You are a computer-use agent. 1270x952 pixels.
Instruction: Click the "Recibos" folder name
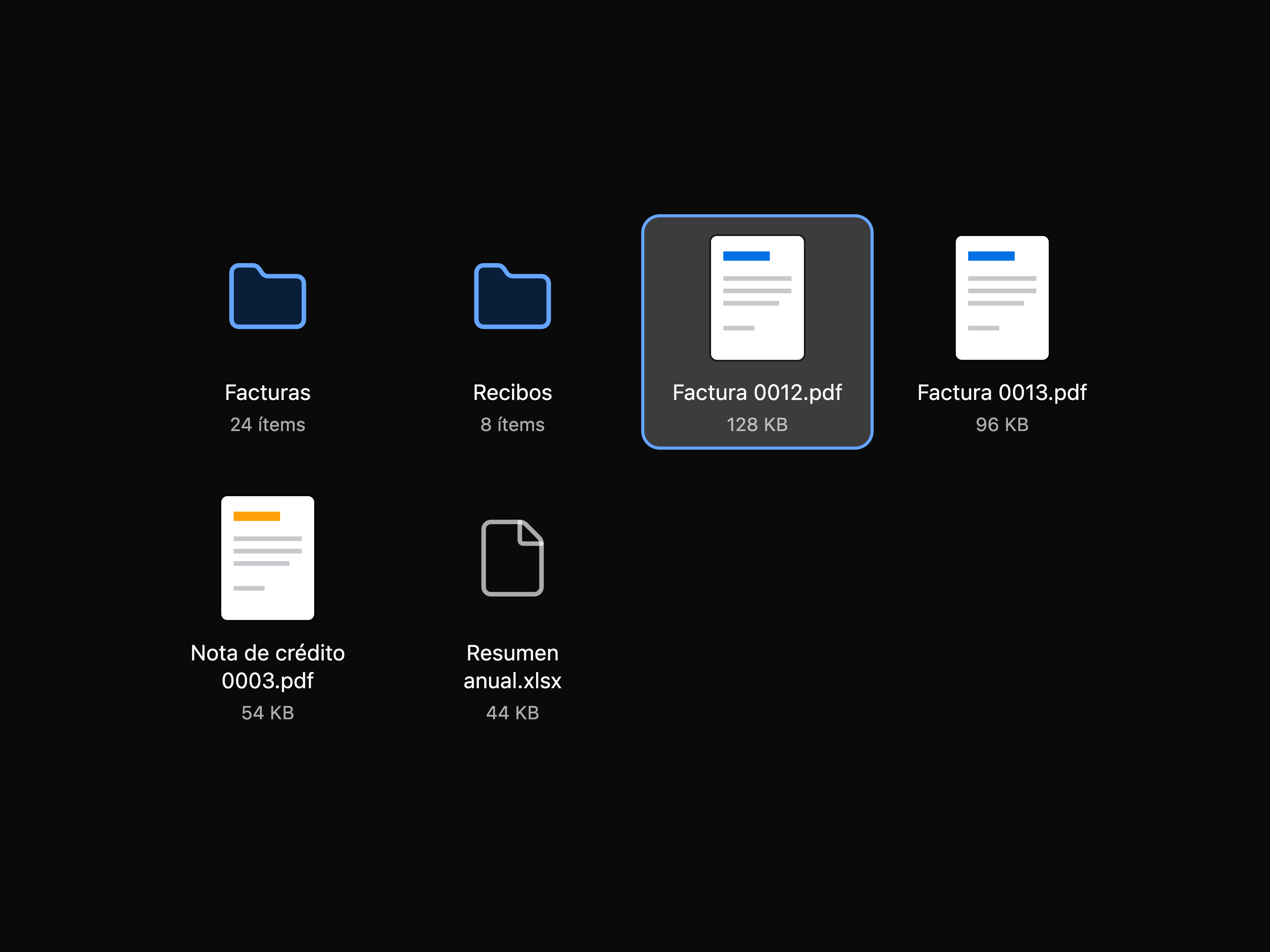tap(512, 392)
